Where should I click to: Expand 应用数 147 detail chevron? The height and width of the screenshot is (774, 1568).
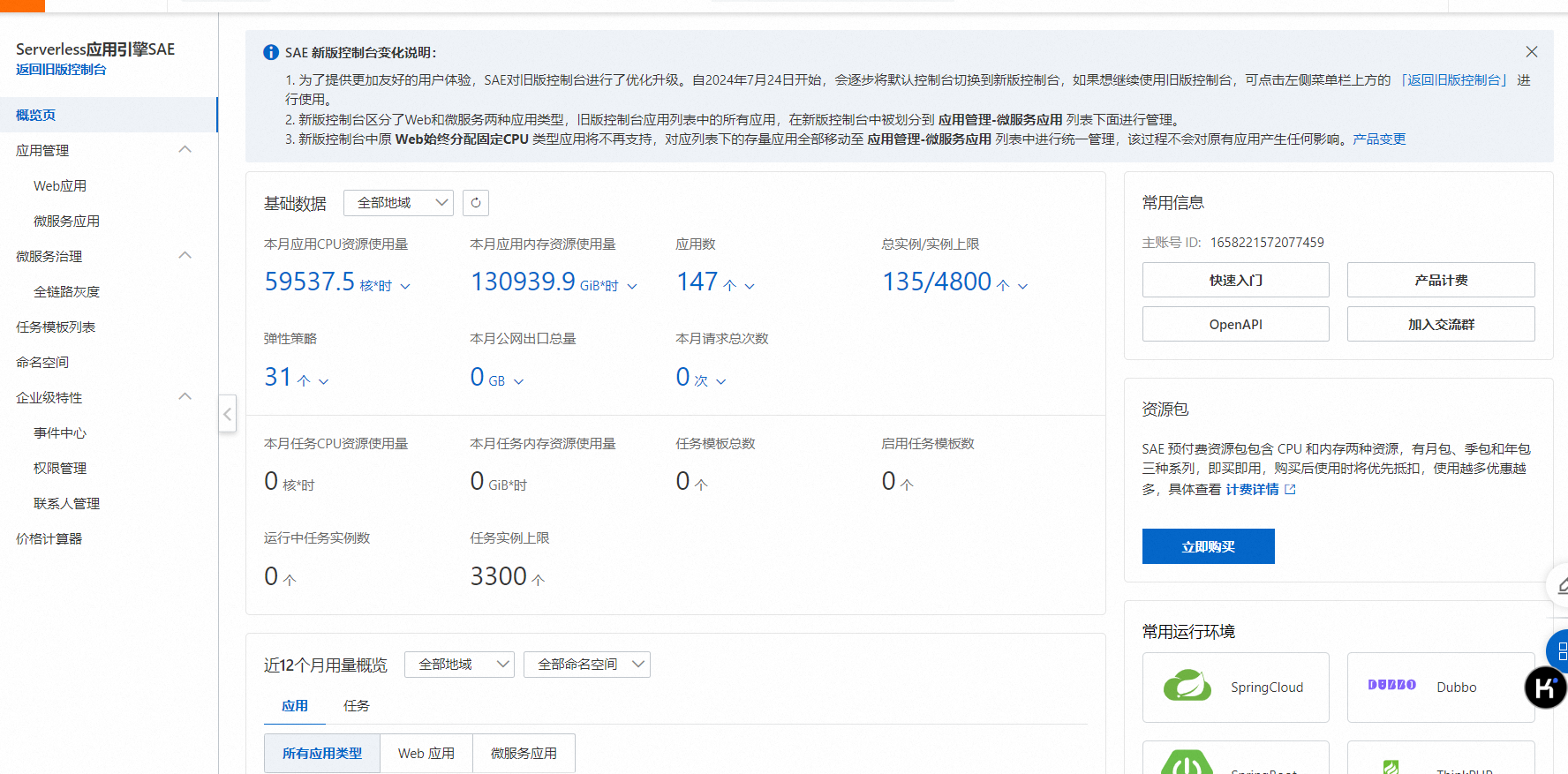[750, 286]
